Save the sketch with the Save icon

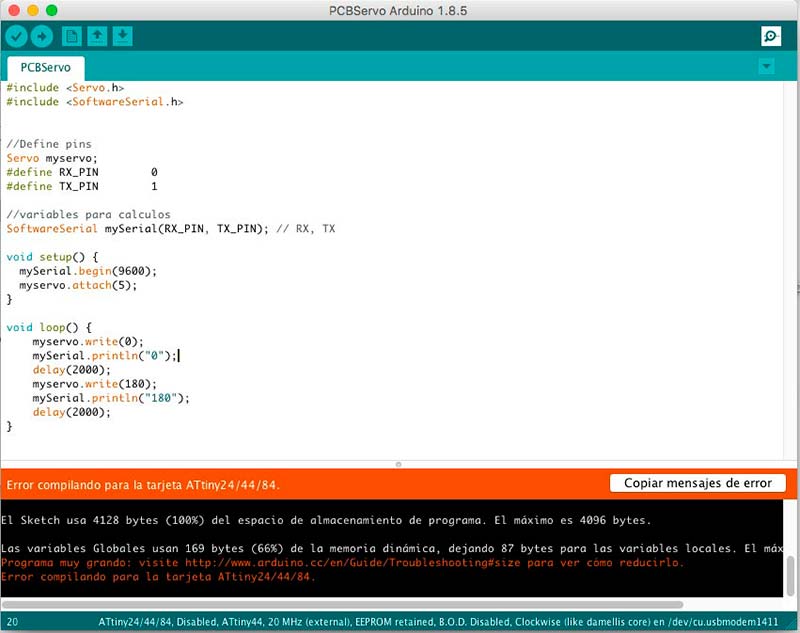[122, 36]
